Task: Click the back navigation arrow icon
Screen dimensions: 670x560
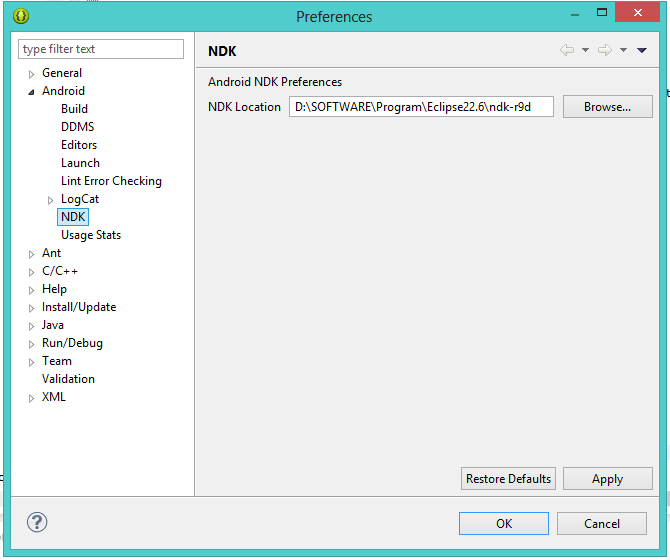Action: (x=567, y=50)
